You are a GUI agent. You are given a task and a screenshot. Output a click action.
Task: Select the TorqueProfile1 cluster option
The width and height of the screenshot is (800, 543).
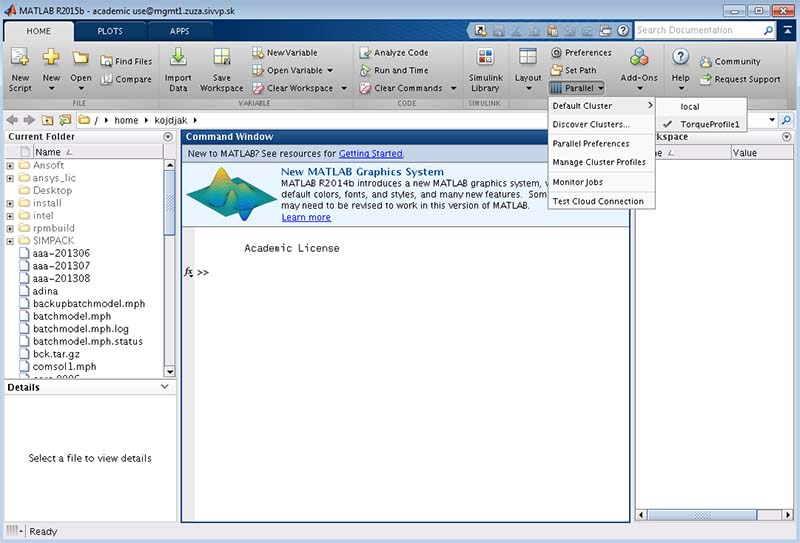(x=709, y=124)
